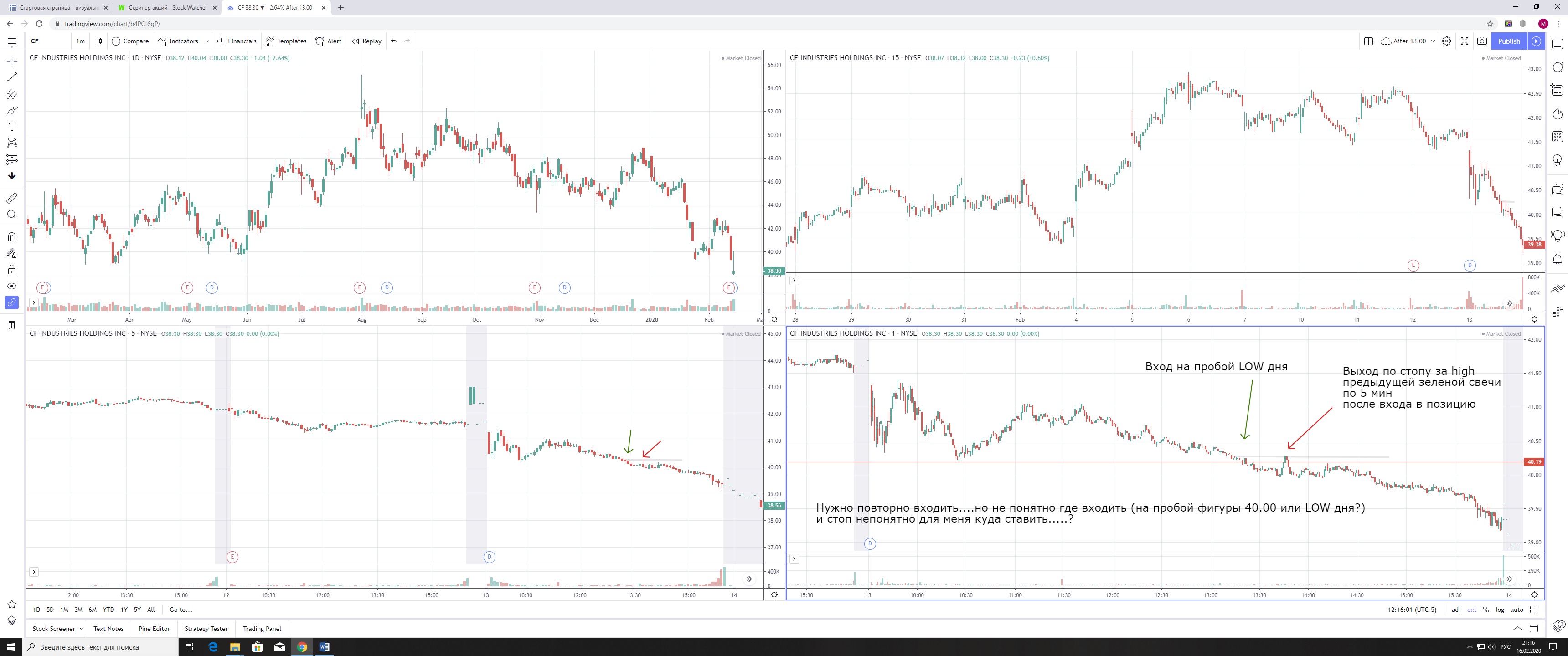Image resolution: width=1568 pixels, height=656 pixels.
Task: Toggle log scale option
Action: tap(1500, 609)
